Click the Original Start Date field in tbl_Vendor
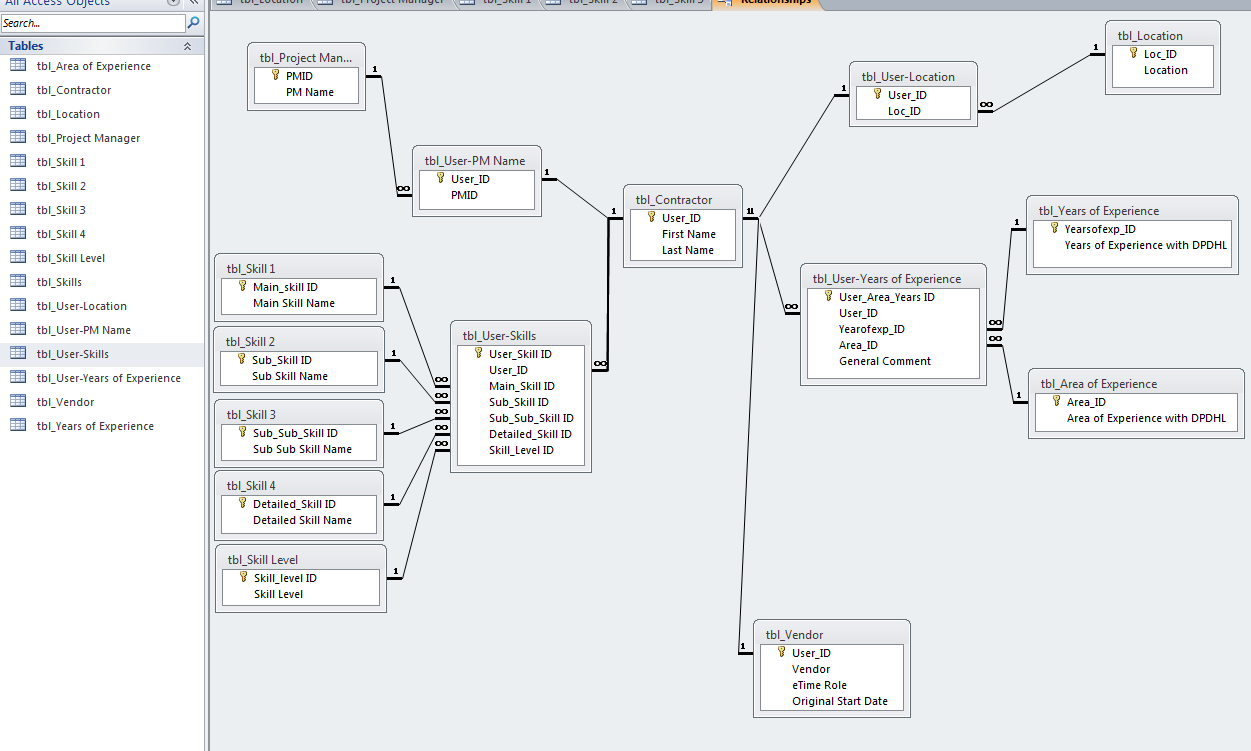The width and height of the screenshot is (1251, 751). pos(840,701)
